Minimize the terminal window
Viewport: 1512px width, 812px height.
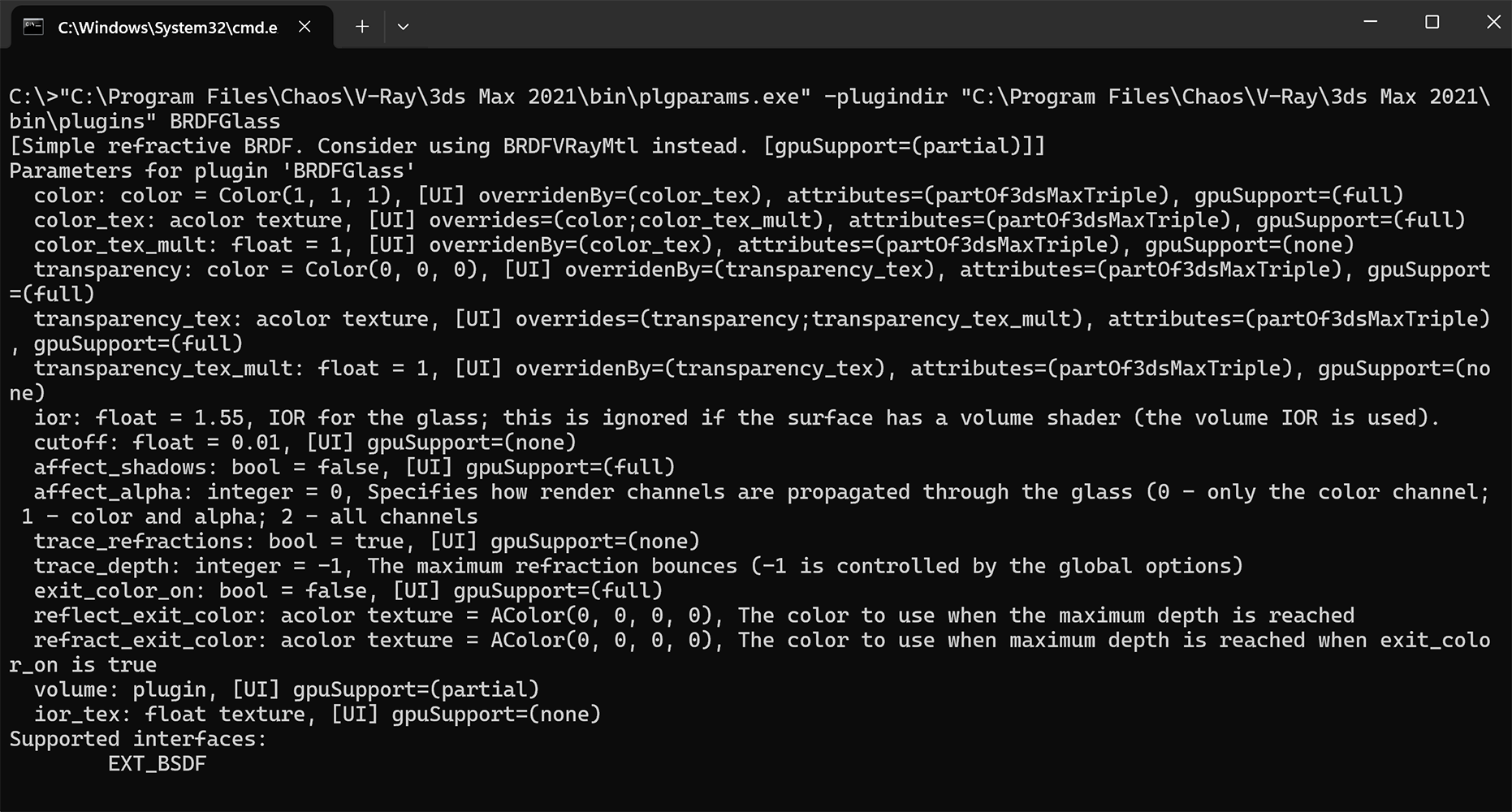(1371, 22)
